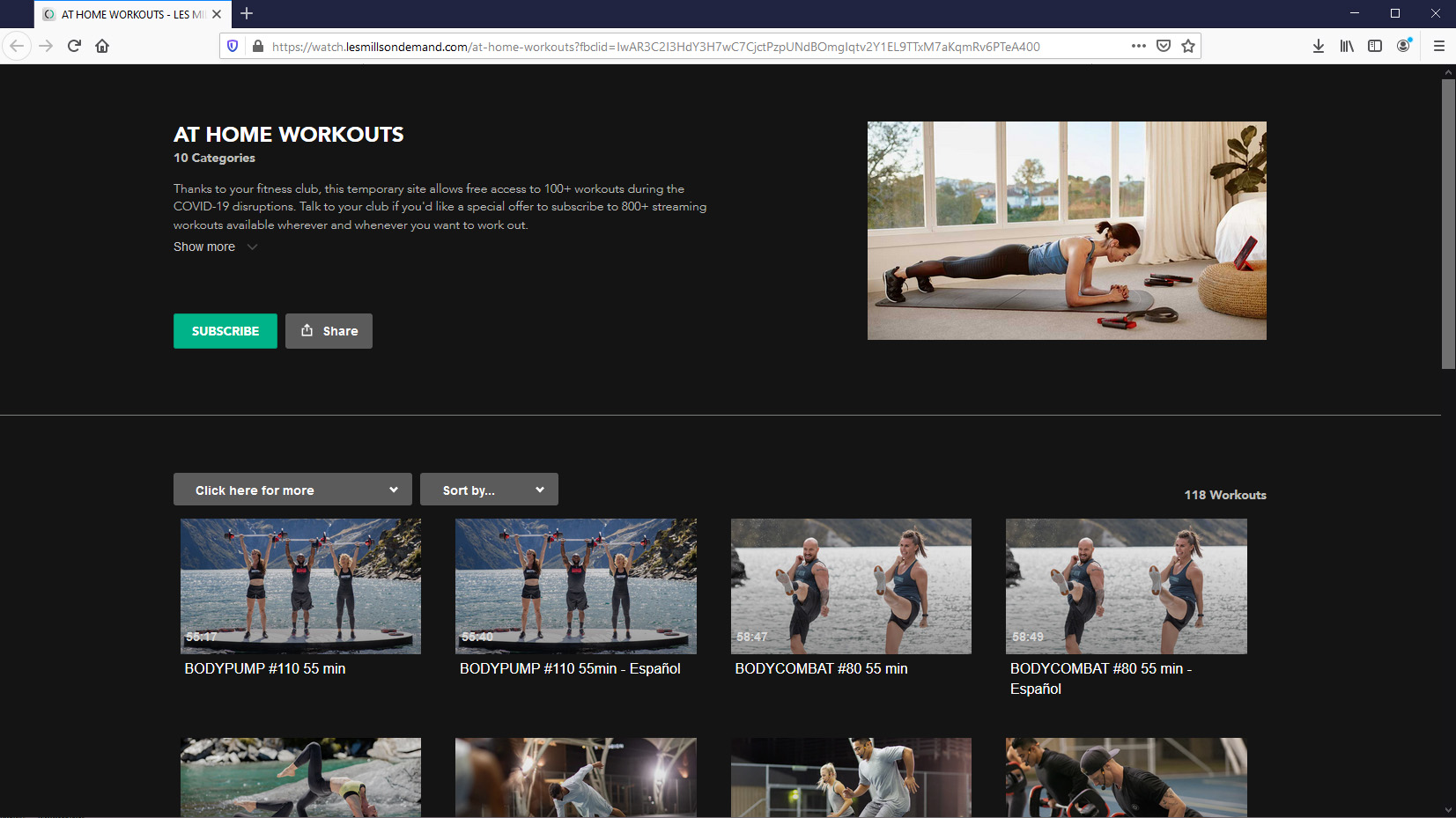Open BODYPUMP #110 55min Español thumbnail

pos(576,586)
